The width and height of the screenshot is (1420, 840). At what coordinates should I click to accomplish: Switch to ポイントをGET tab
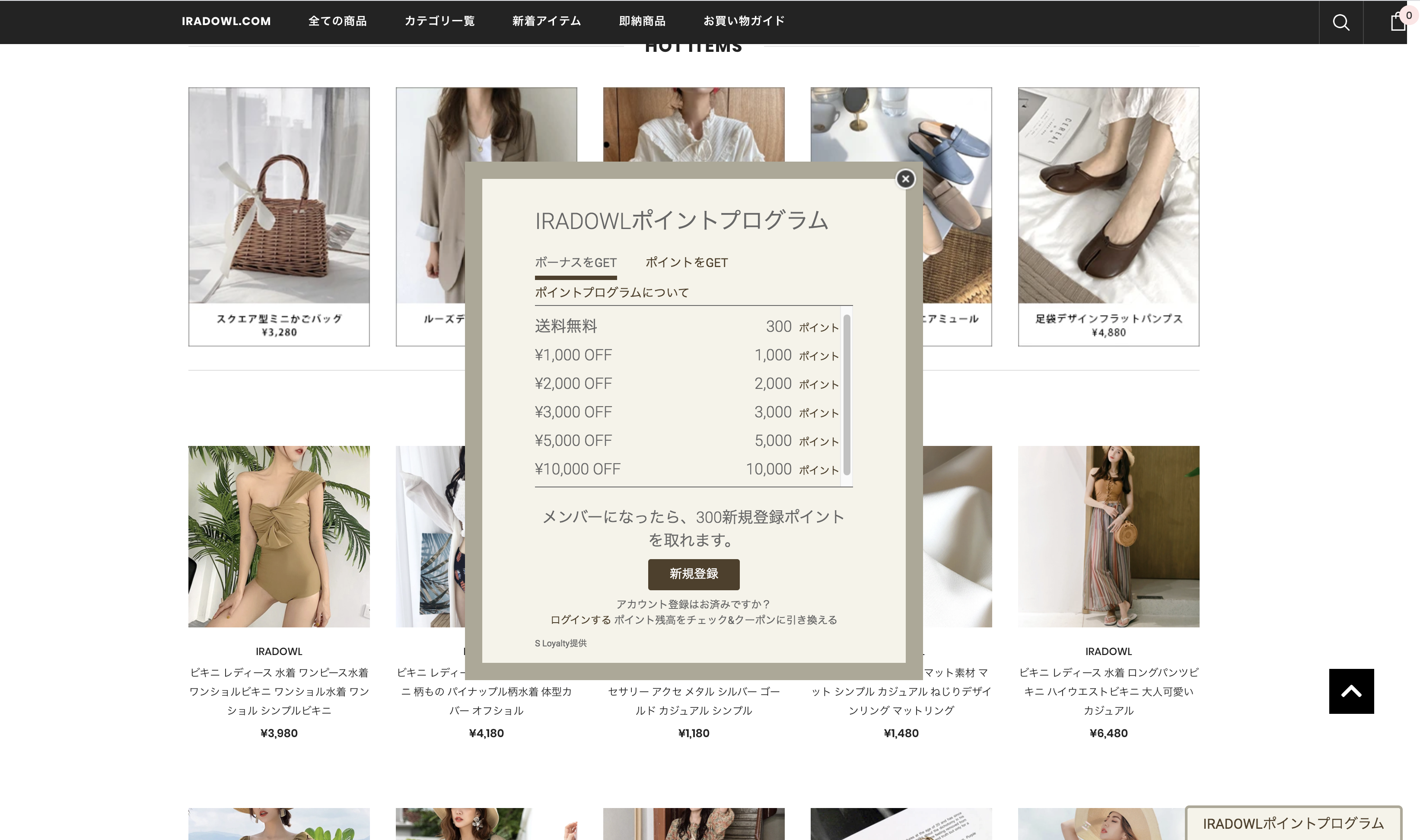point(687,263)
